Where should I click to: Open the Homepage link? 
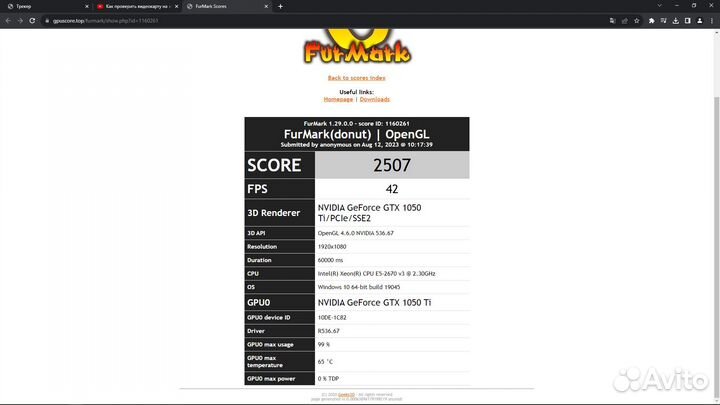(338, 99)
